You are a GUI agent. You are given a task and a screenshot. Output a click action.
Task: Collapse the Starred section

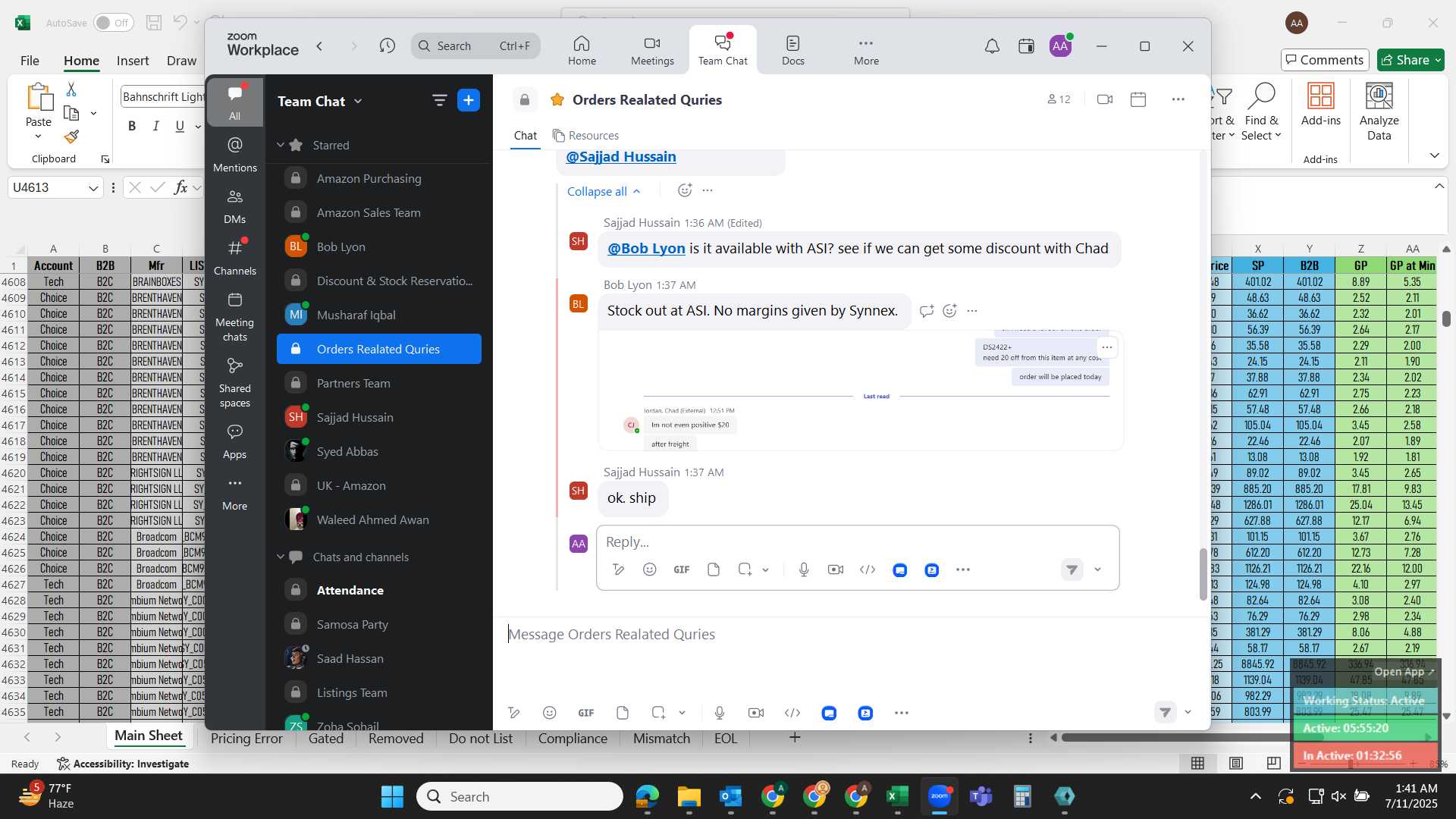point(281,145)
